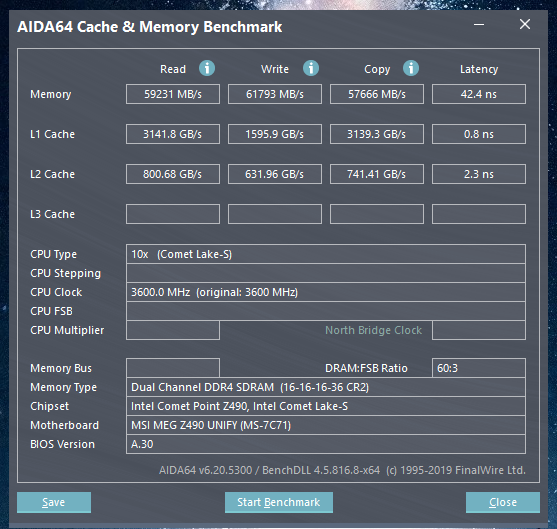The image size is (557, 529).
Task: Select the Memory Write value 61793 MB/s
Action: click(x=275, y=94)
